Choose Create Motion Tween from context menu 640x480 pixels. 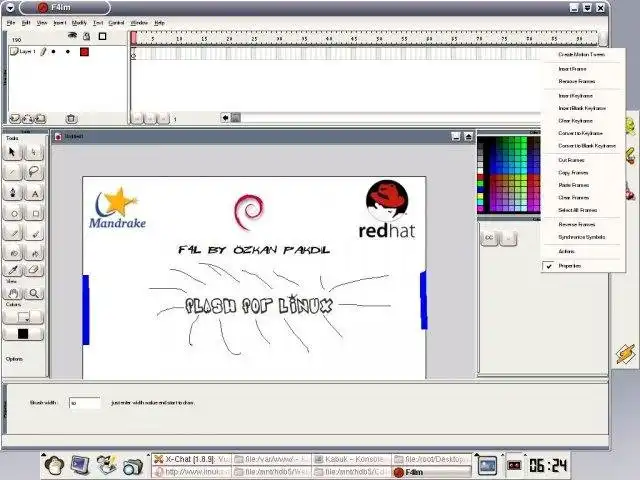click(x=582, y=54)
